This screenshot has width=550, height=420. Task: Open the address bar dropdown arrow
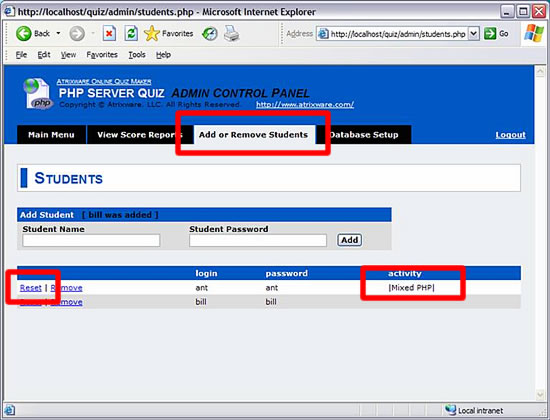click(x=474, y=34)
